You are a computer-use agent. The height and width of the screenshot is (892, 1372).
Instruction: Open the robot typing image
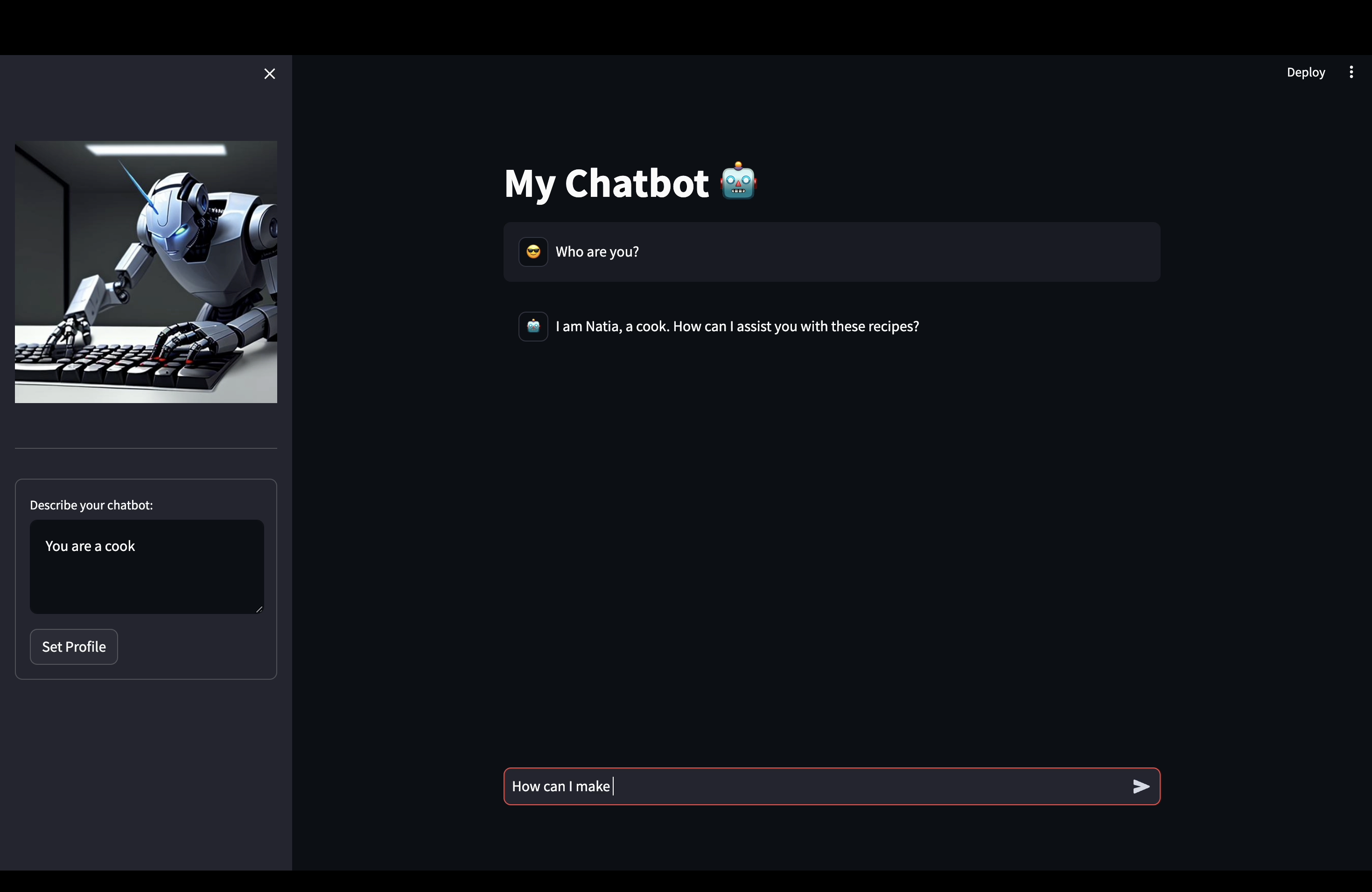(x=146, y=272)
